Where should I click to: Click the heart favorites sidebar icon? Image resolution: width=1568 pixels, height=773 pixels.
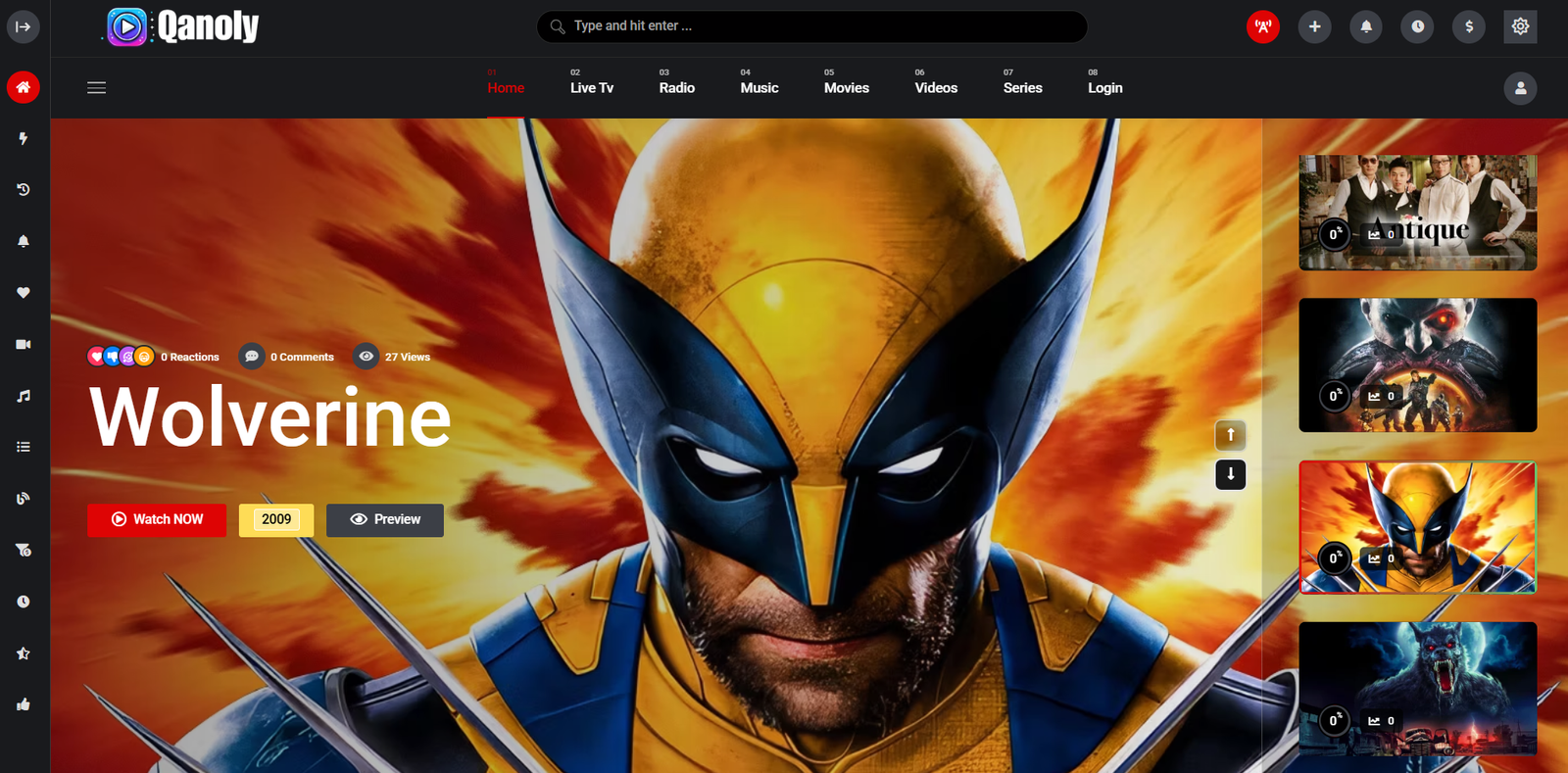pyautogui.click(x=24, y=293)
